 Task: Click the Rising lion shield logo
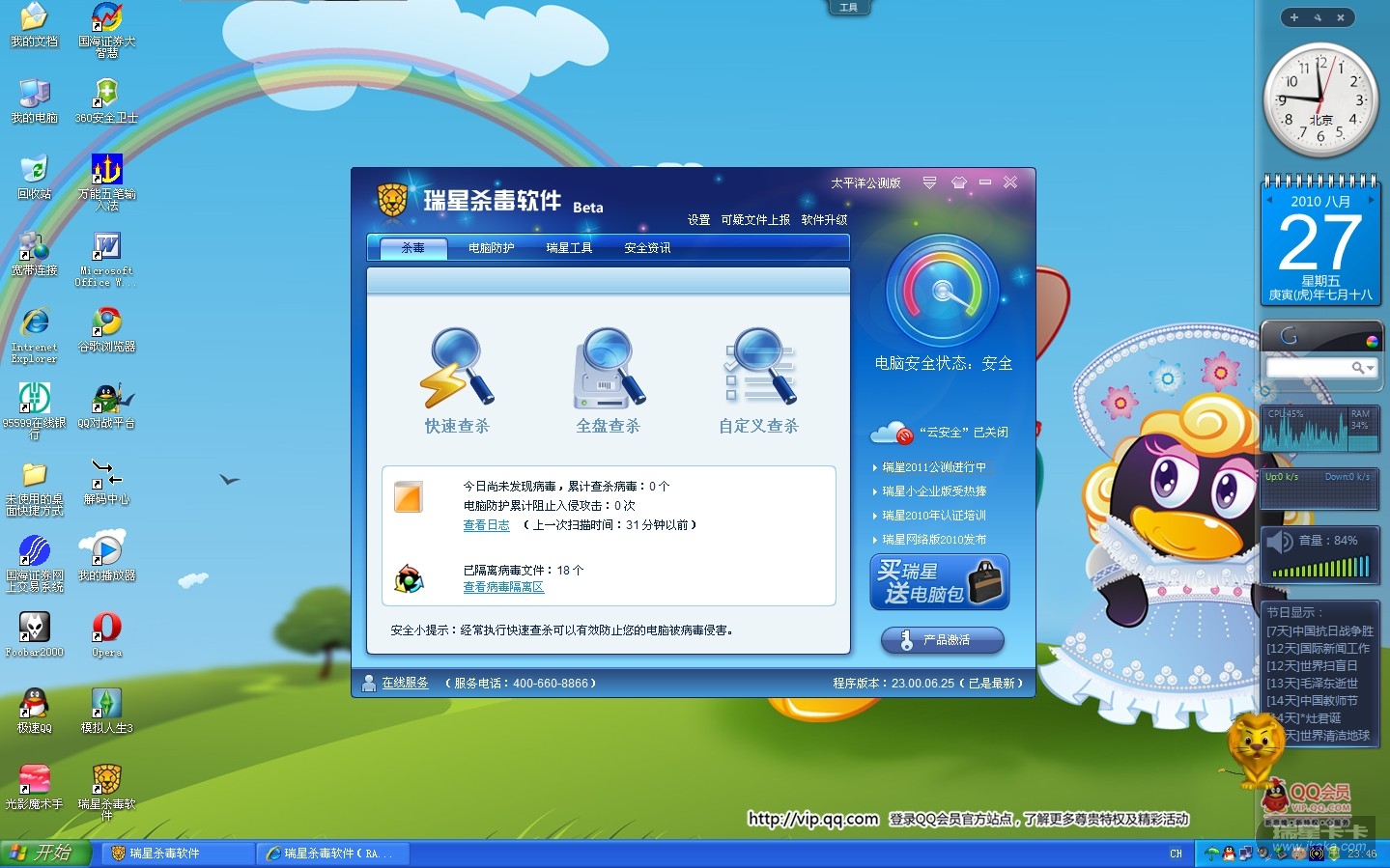click(392, 200)
